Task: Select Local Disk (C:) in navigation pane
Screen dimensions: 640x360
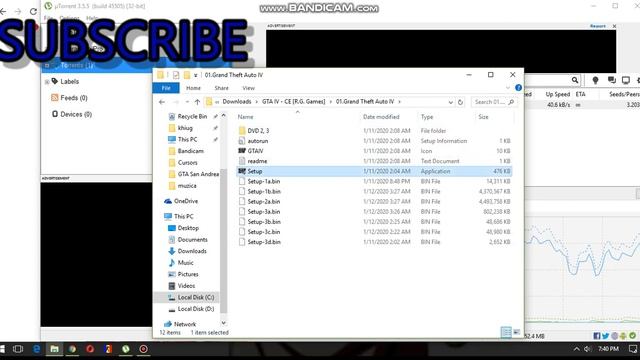Action: point(196,298)
